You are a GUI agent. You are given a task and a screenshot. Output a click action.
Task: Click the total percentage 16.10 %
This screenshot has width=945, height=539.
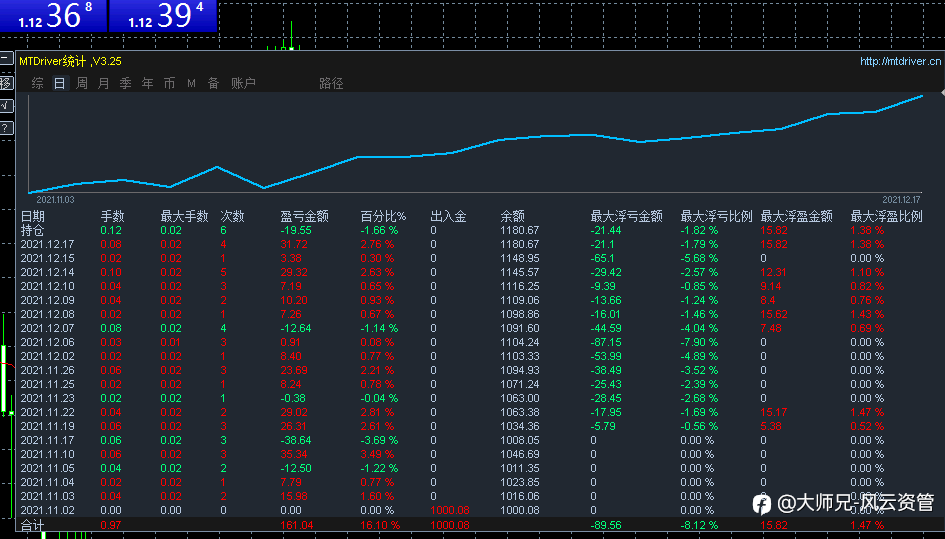click(380, 525)
